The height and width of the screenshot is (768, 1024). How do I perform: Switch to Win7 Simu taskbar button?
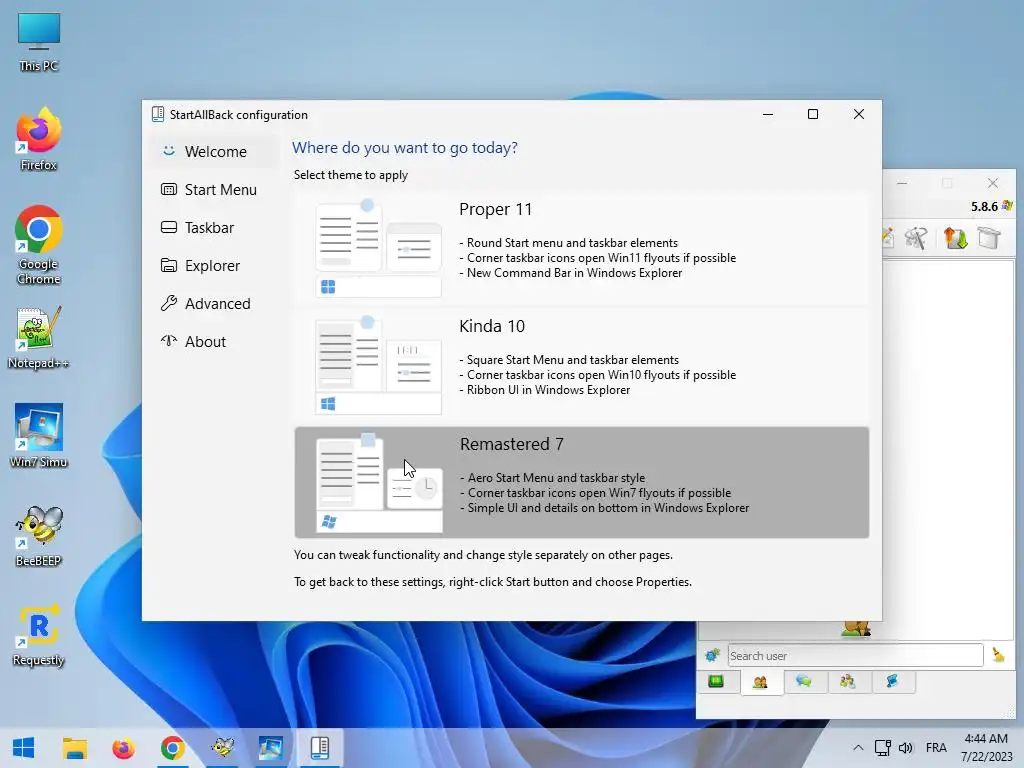(x=271, y=748)
